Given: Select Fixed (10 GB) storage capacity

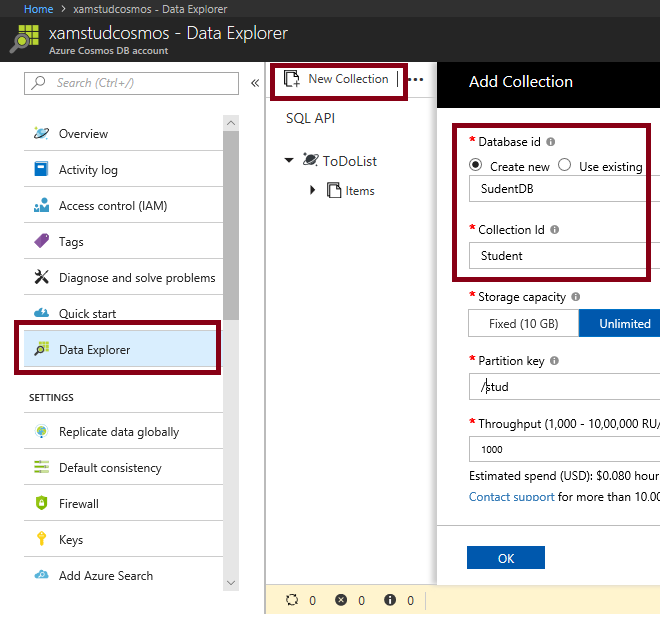Looking at the screenshot, I should click(x=523, y=324).
